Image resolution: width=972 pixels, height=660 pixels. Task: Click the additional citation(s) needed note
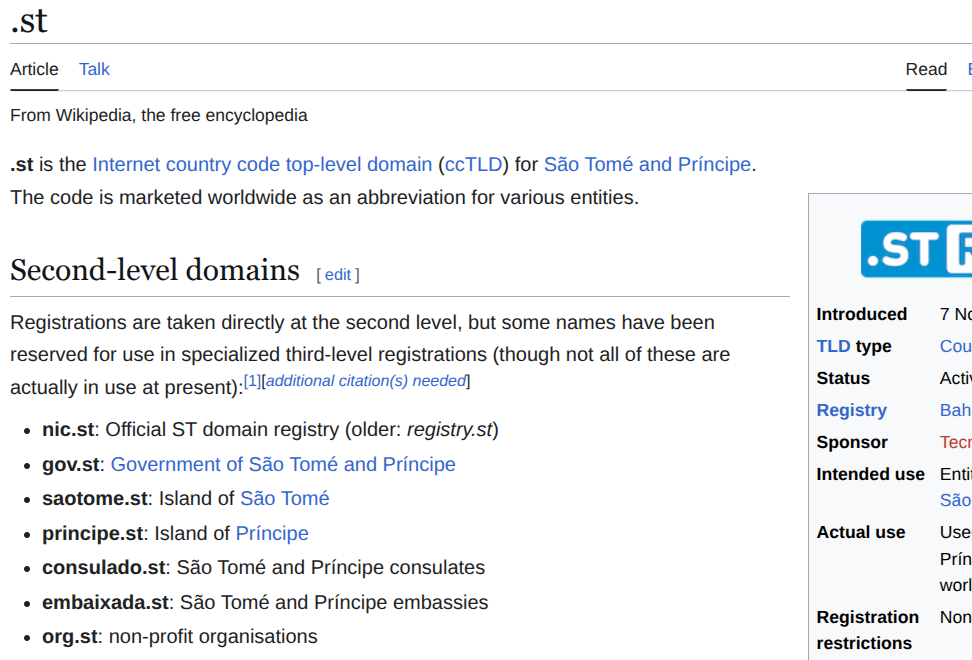point(366,380)
